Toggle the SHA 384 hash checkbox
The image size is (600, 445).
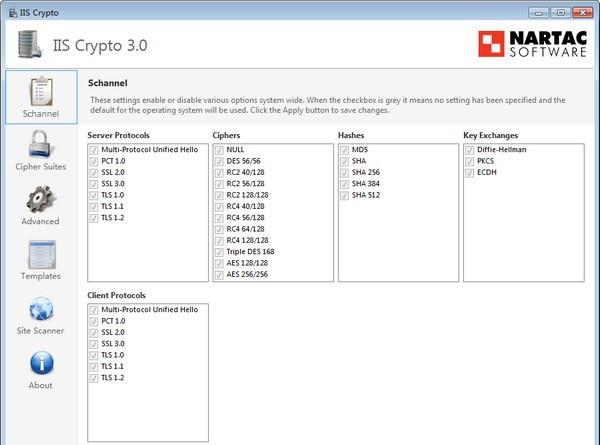[x=344, y=184]
